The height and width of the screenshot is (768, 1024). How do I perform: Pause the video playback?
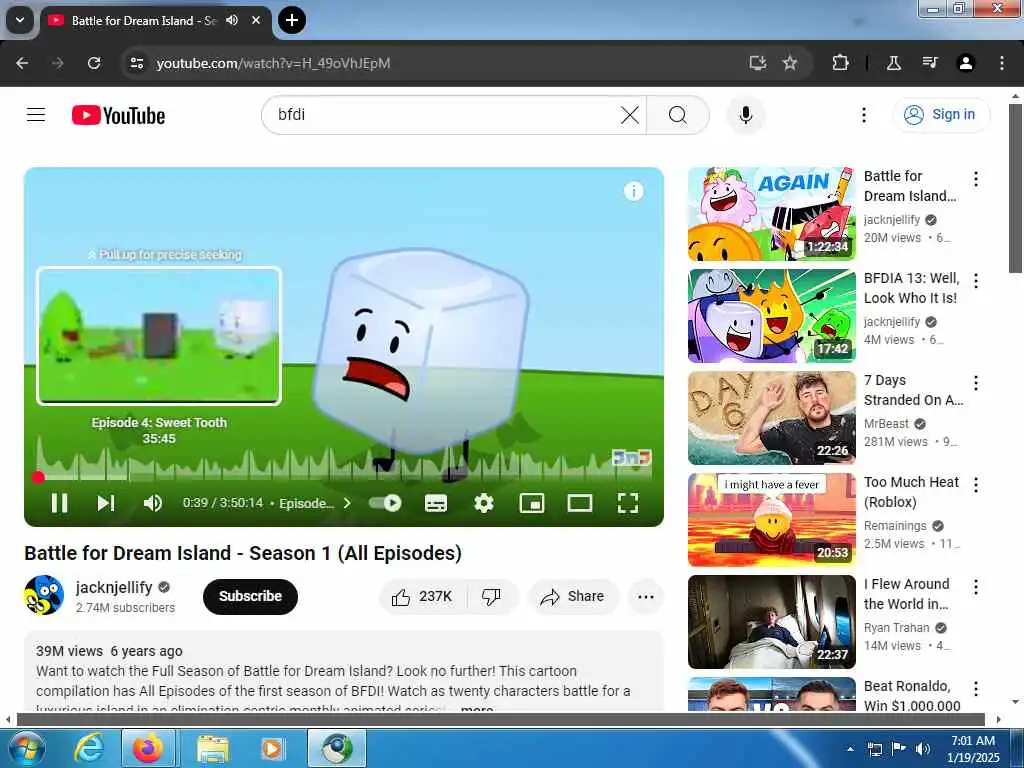coord(59,503)
